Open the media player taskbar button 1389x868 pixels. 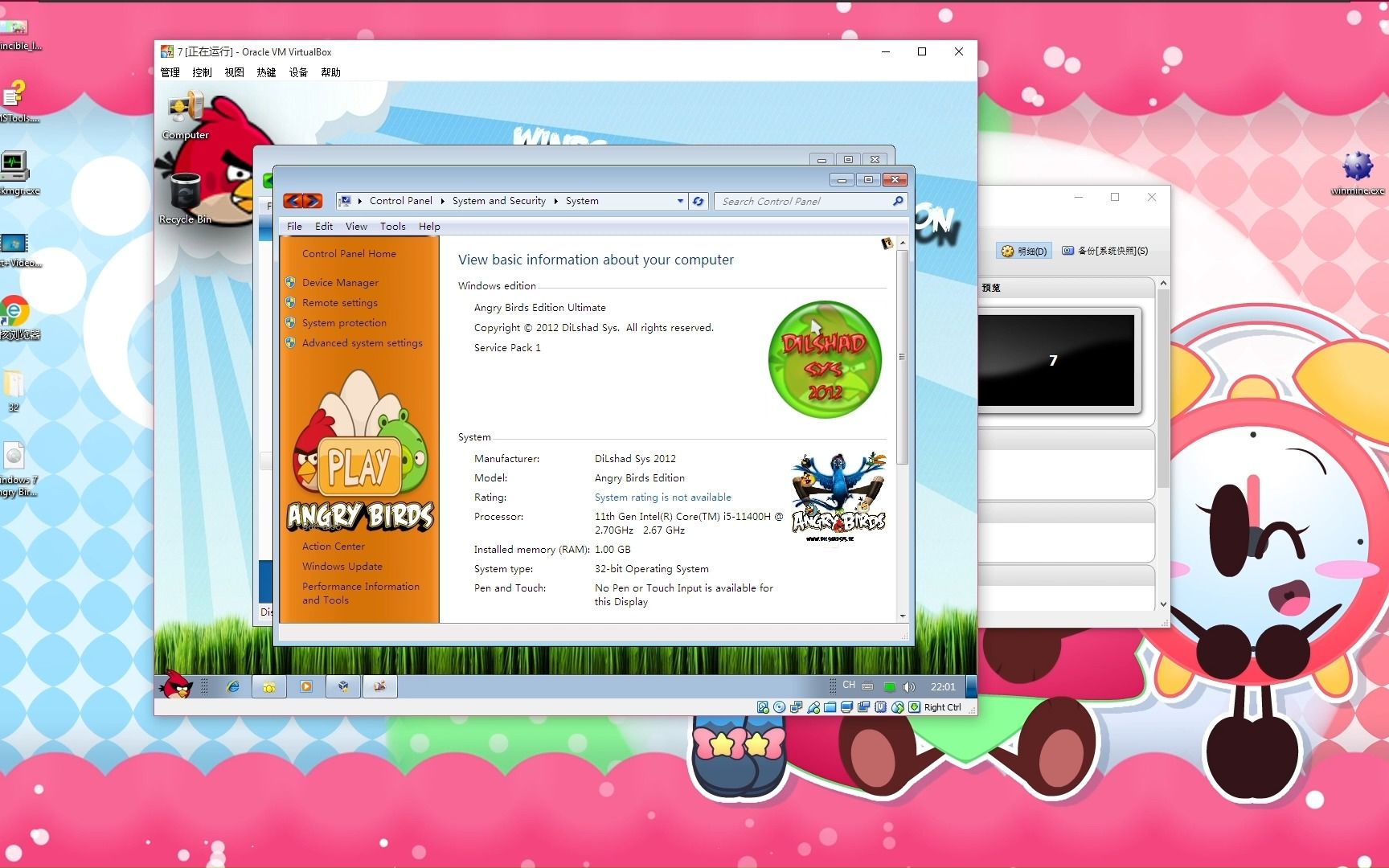(x=306, y=686)
